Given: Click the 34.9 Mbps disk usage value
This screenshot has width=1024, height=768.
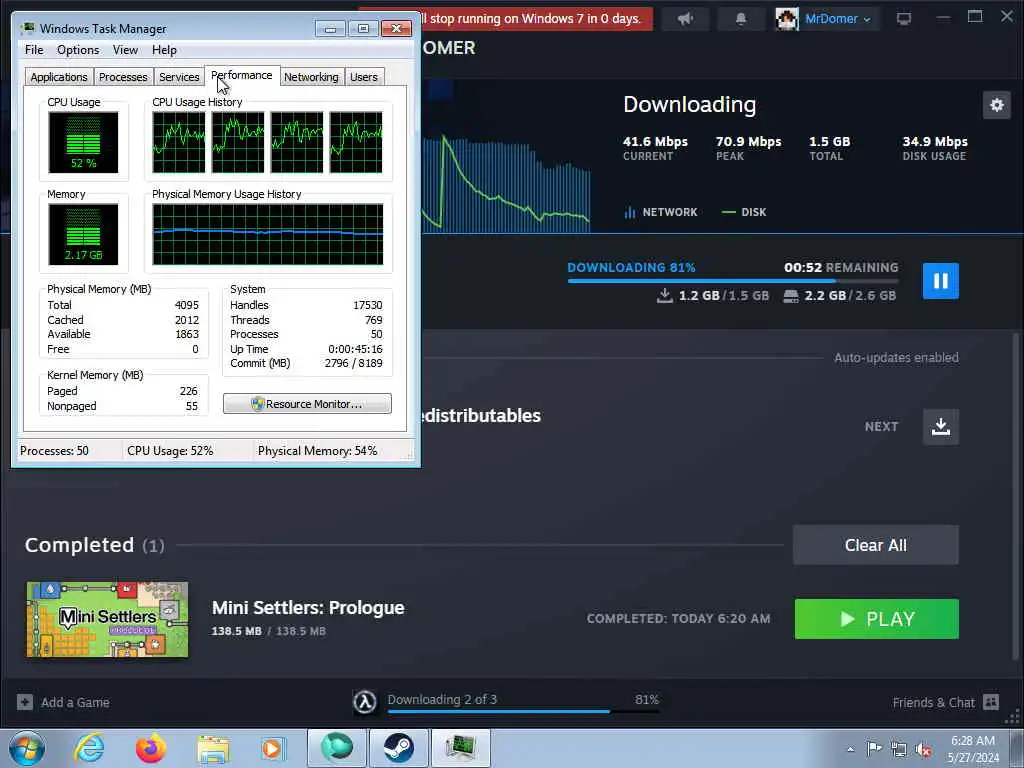Looking at the screenshot, I should 935,142.
